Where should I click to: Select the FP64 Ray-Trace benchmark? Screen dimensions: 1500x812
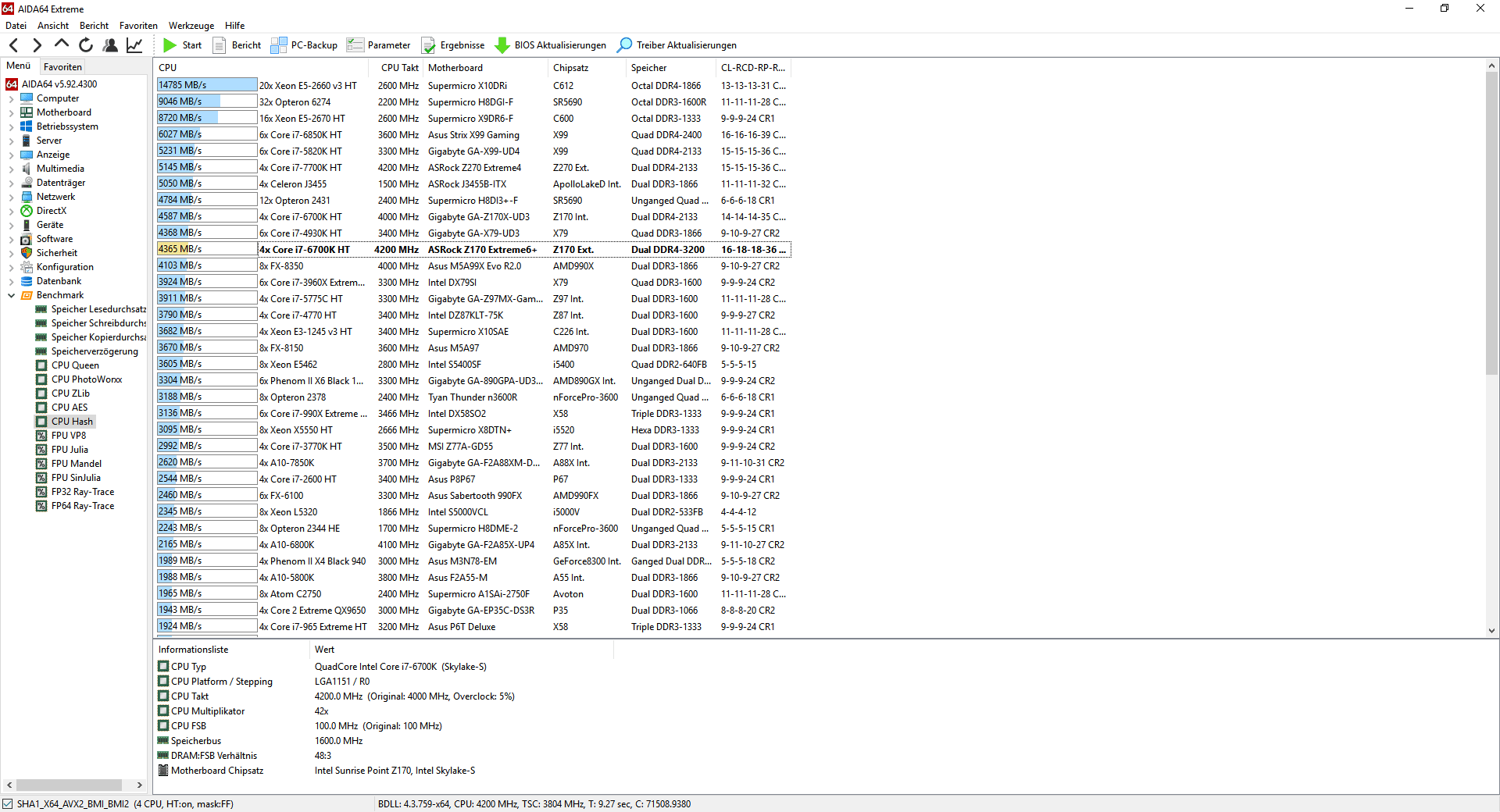tap(83, 506)
